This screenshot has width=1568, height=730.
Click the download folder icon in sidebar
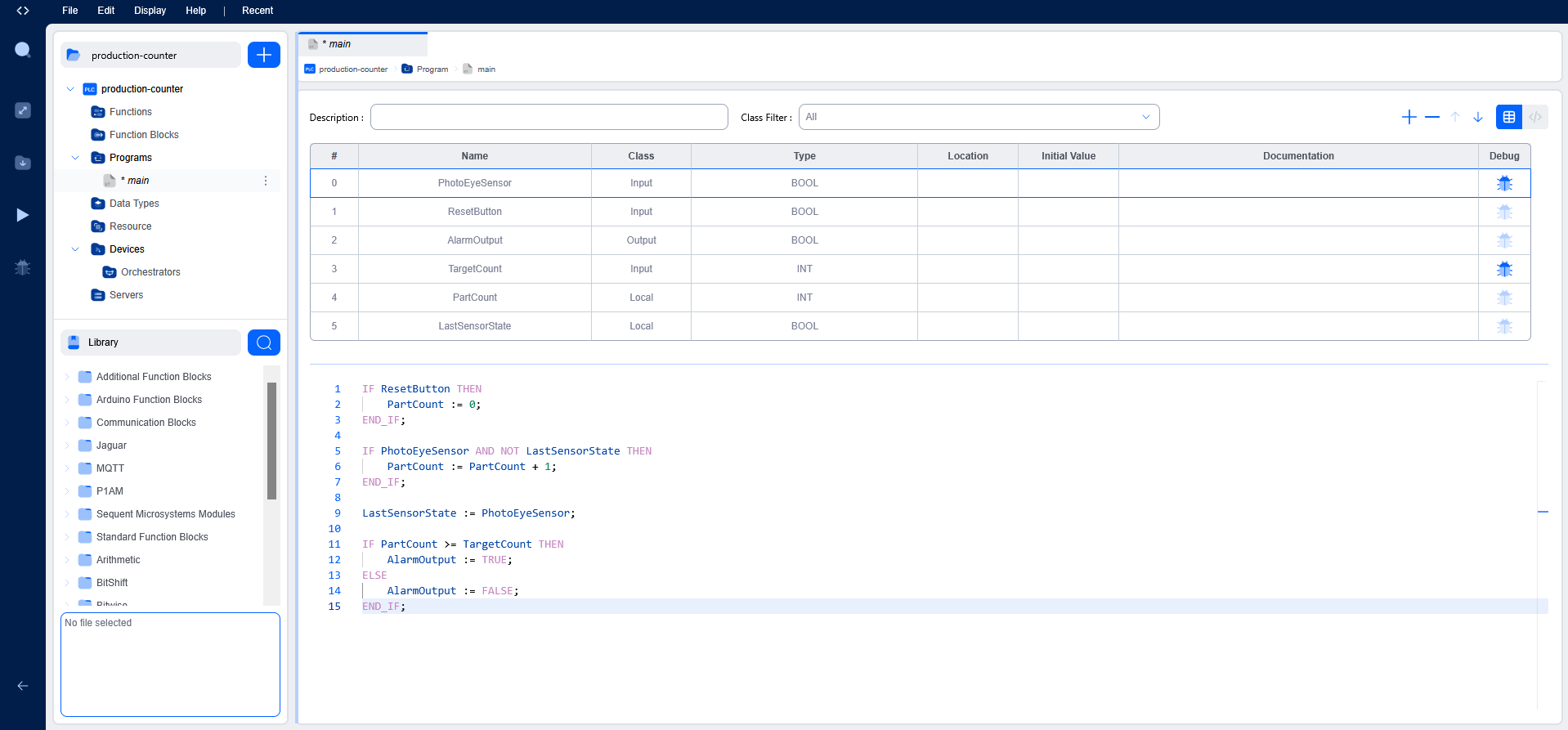click(x=23, y=163)
